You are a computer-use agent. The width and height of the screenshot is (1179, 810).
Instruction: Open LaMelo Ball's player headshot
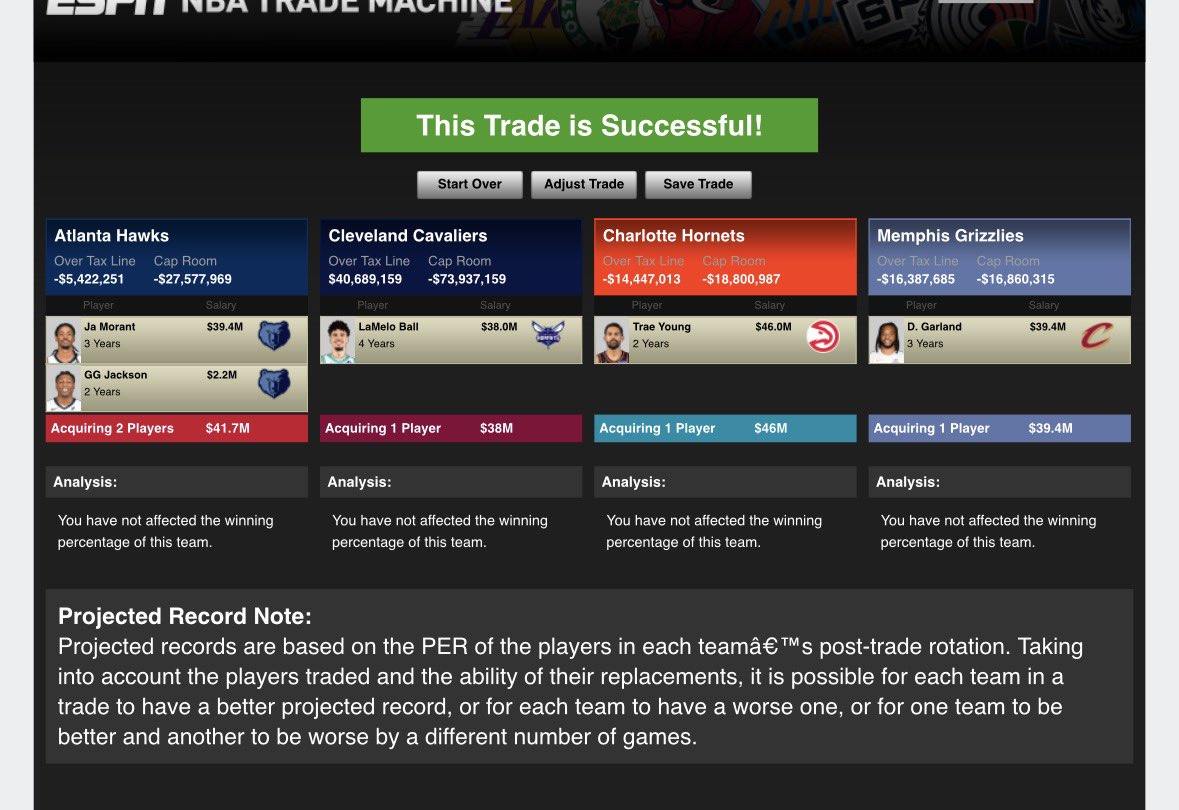(x=338, y=341)
